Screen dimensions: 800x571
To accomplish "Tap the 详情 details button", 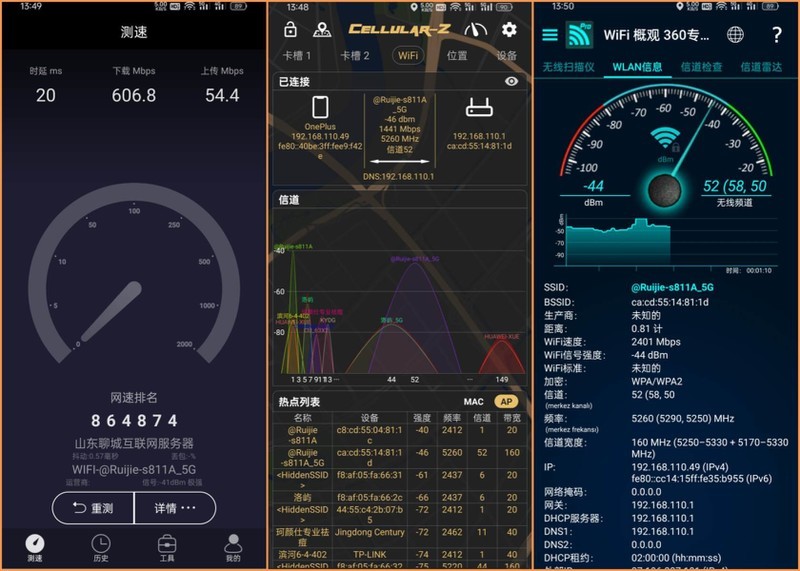I will coord(175,508).
